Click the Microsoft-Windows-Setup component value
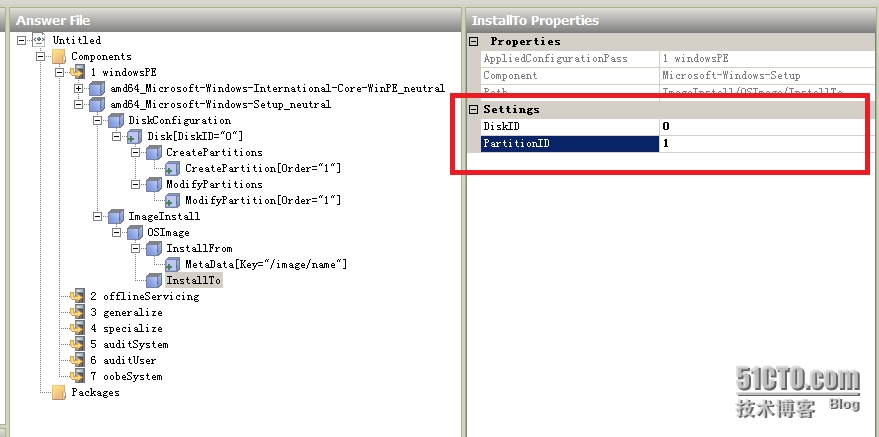This screenshot has width=879, height=437. (x=731, y=76)
